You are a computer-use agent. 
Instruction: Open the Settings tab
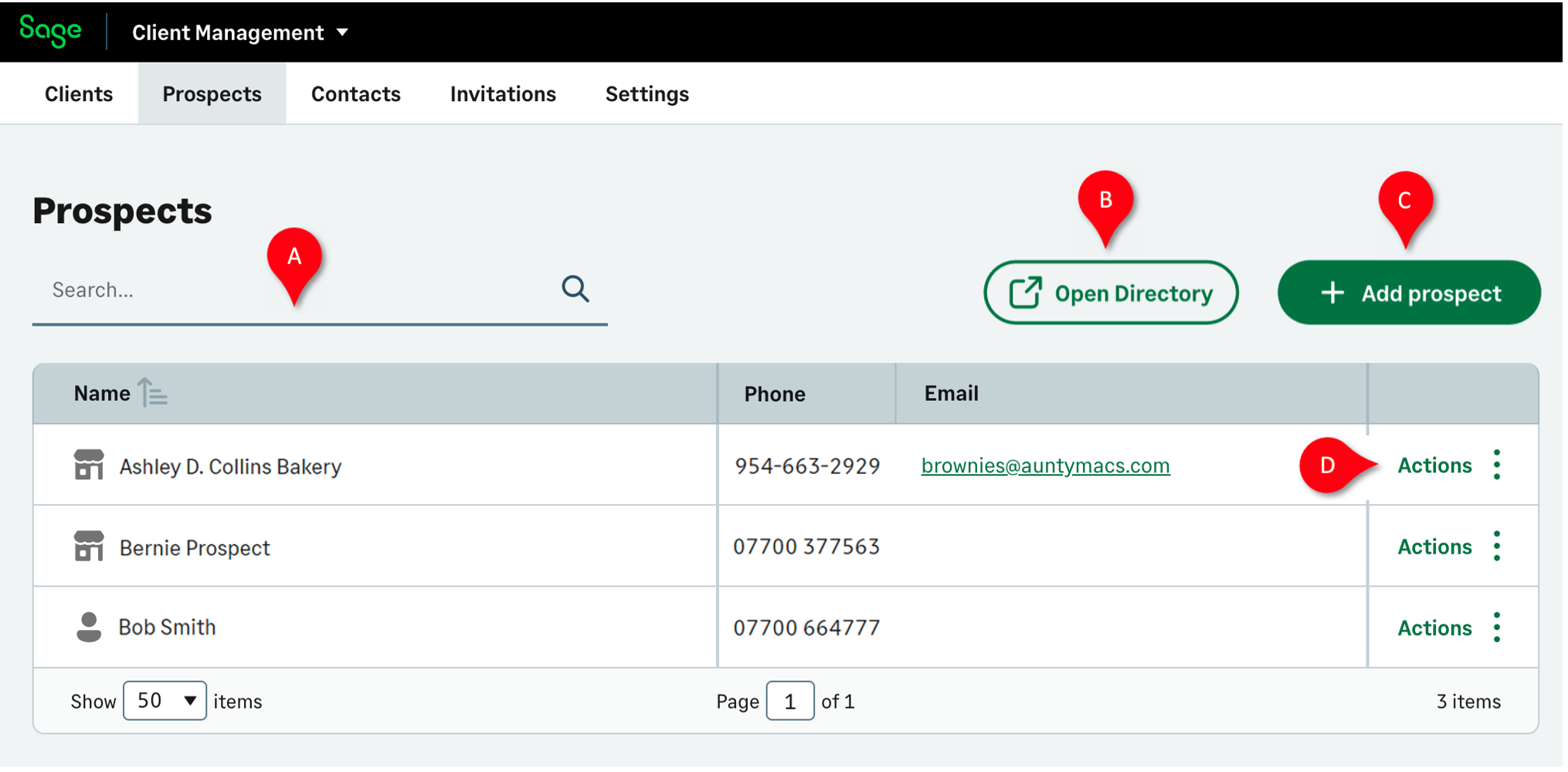tap(647, 94)
